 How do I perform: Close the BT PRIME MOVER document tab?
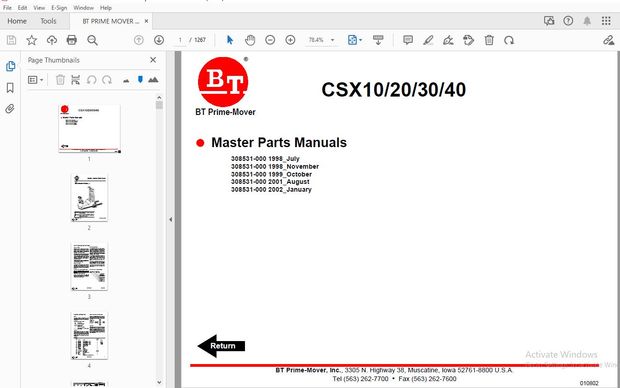(x=146, y=21)
